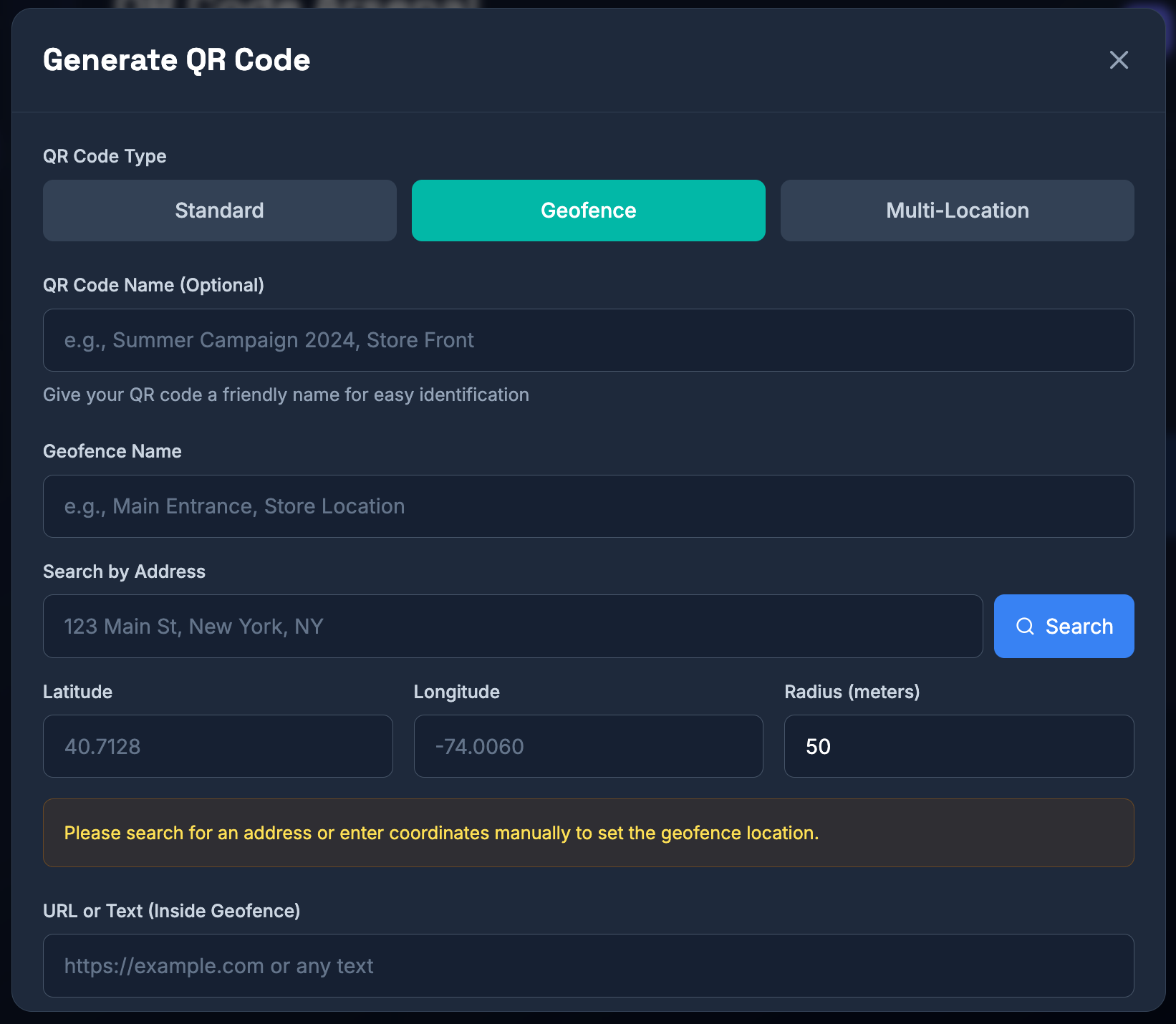Click into the Geofence Name text box
This screenshot has height=1024, width=1176.
[x=588, y=506]
